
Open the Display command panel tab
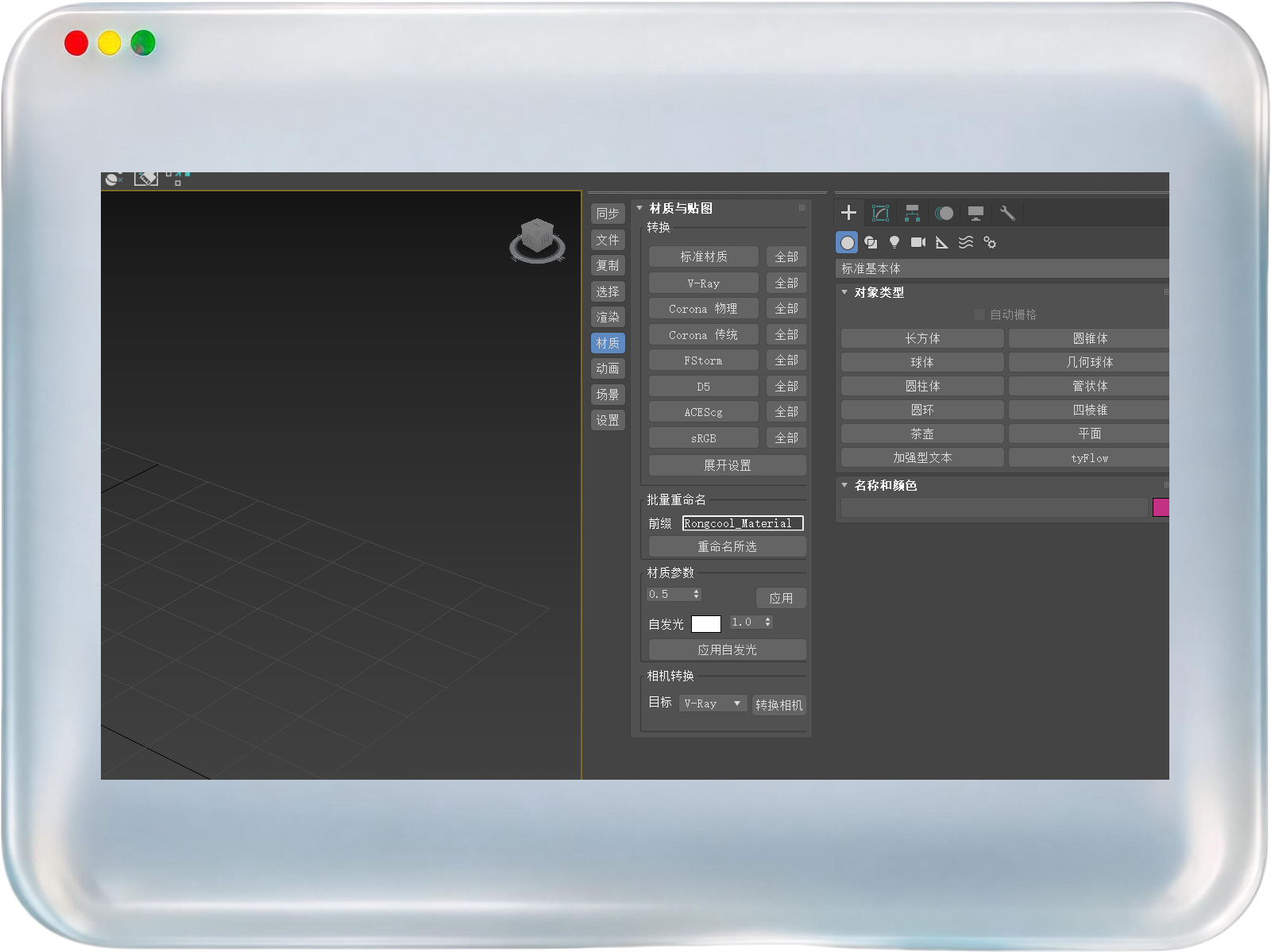tap(975, 213)
